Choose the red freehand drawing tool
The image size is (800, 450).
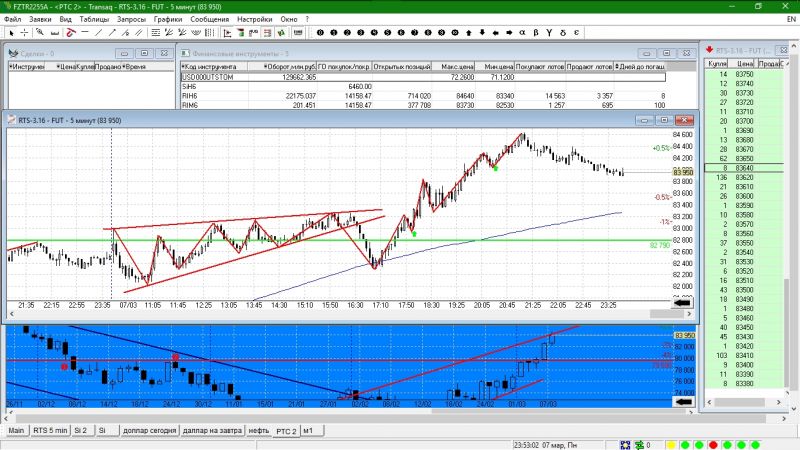[71, 33]
